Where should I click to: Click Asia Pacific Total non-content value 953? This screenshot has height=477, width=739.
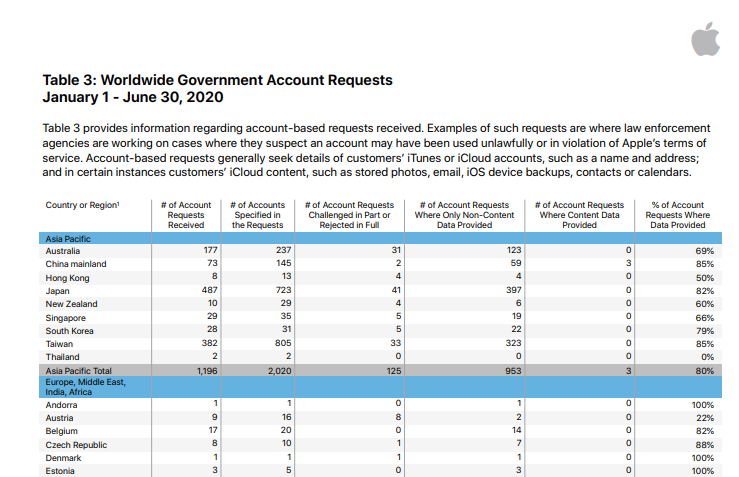click(513, 371)
